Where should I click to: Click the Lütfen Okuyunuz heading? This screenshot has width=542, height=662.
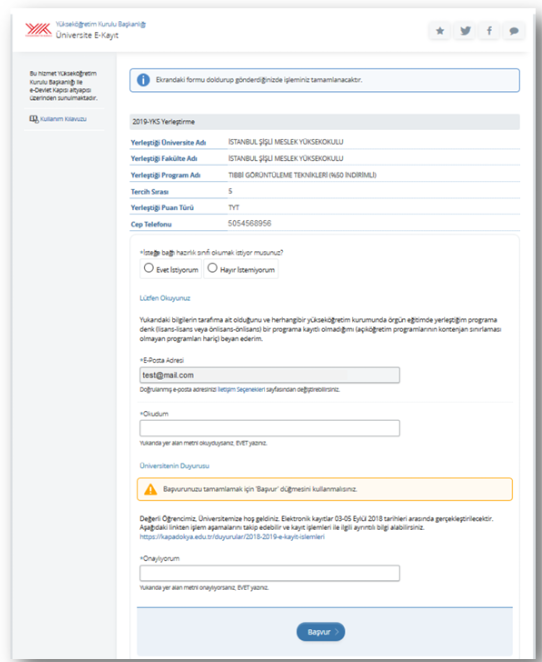point(165,298)
